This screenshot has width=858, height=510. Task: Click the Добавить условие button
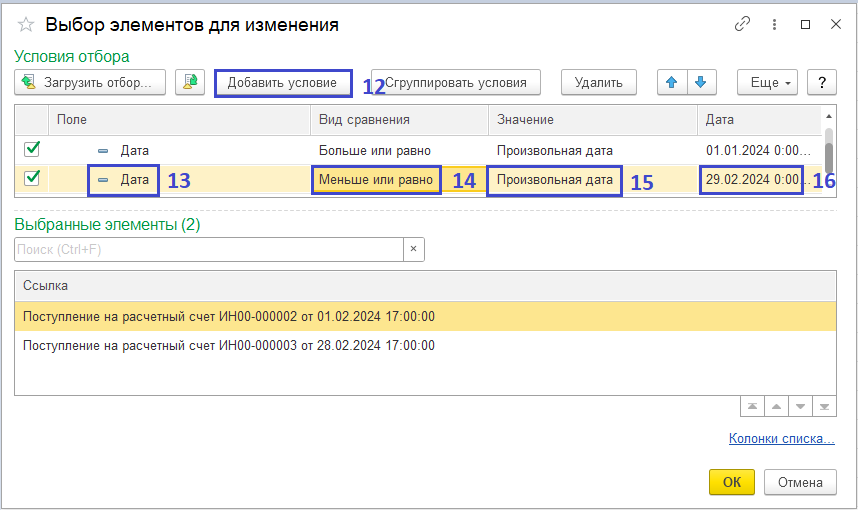[283, 82]
